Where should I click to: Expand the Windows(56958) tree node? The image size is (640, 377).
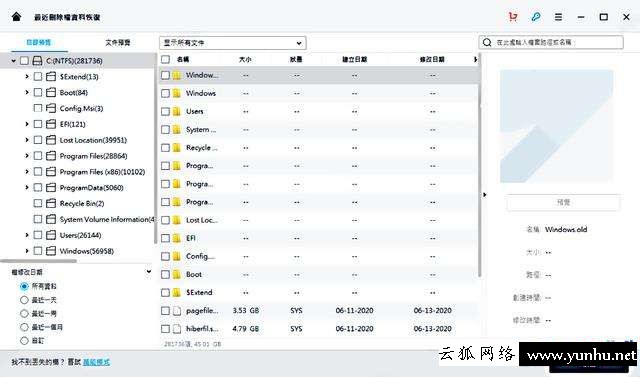(x=27, y=251)
